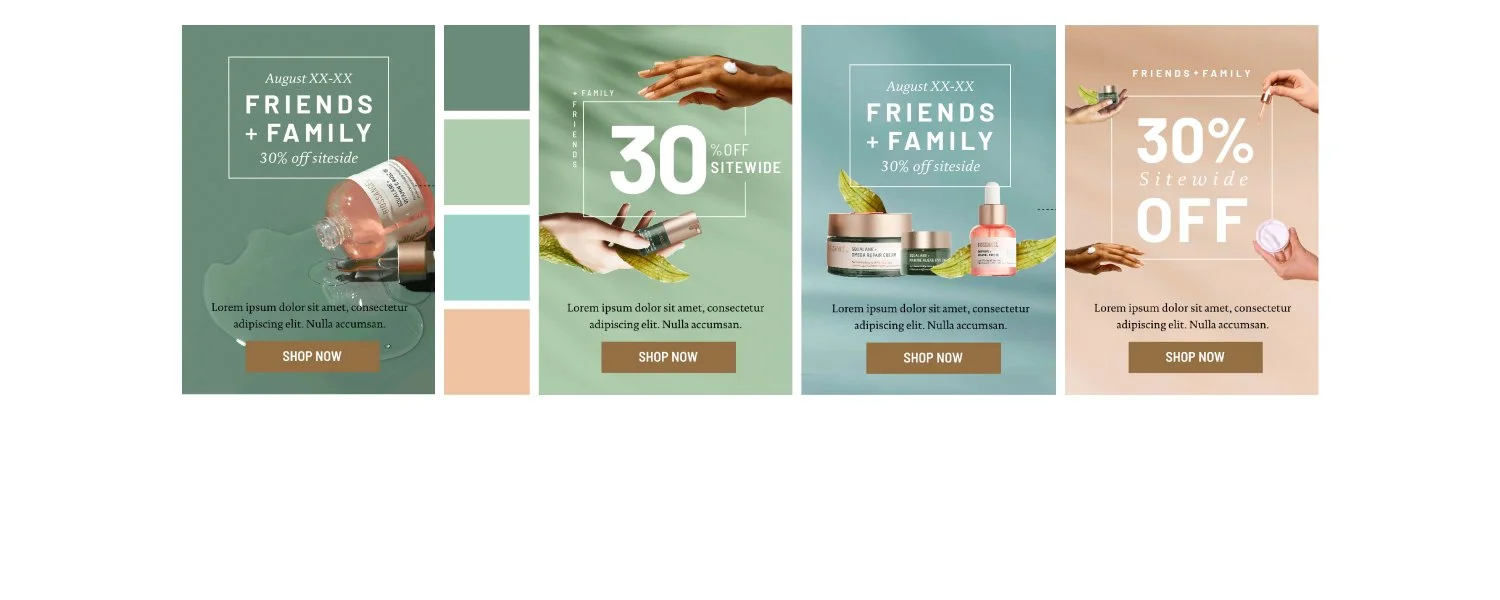Screen dimensions: 1500x600
Task: Select the light sage green swatch
Action: pos(487,162)
